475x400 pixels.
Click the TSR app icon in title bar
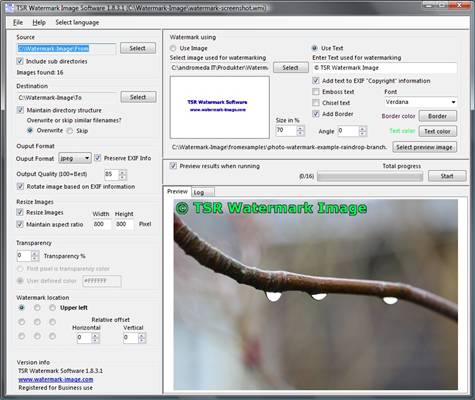(10, 7)
